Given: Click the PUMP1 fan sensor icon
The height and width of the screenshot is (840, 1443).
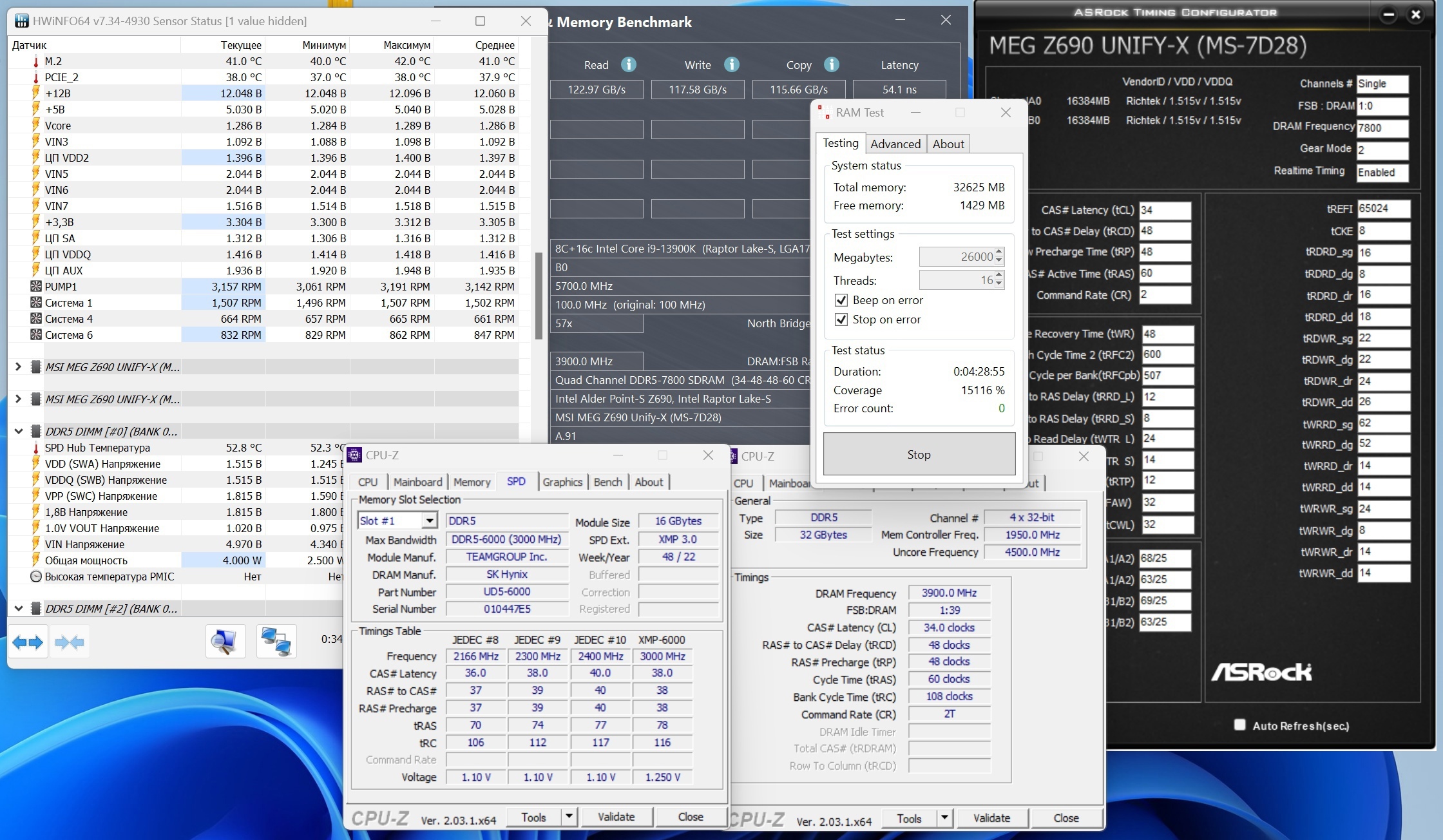Looking at the screenshot, I should (36, 287).
